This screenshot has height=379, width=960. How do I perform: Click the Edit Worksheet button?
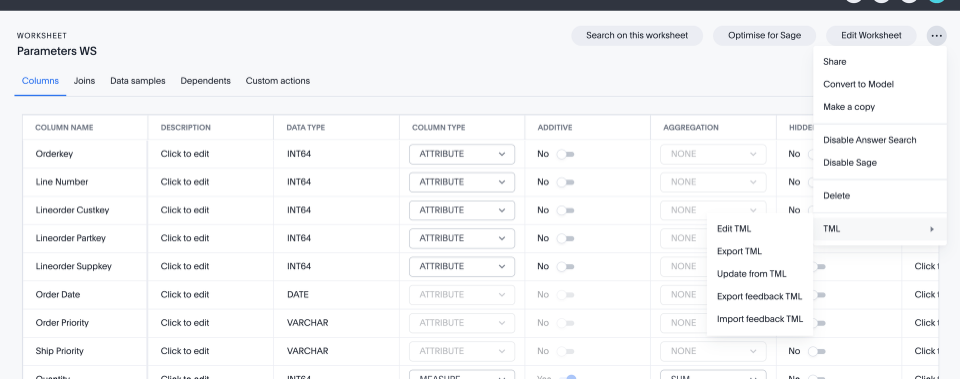point(871,36)
